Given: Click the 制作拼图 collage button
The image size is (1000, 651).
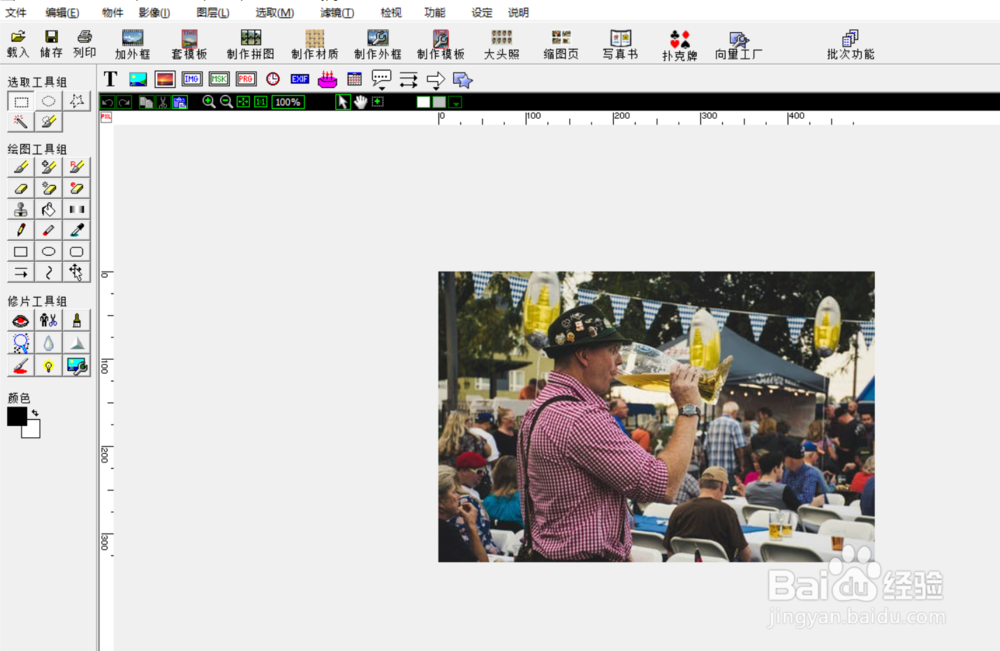Looking at the screenshot, I should point(251,45).
